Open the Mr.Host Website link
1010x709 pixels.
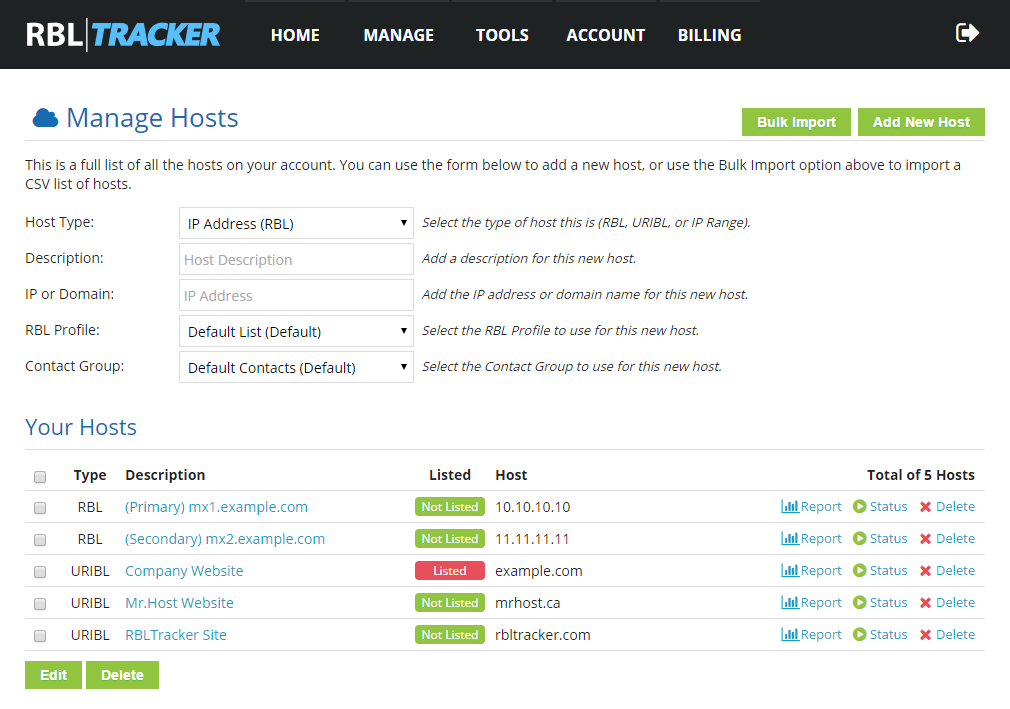pyautogui.click(x=179, y=603)
